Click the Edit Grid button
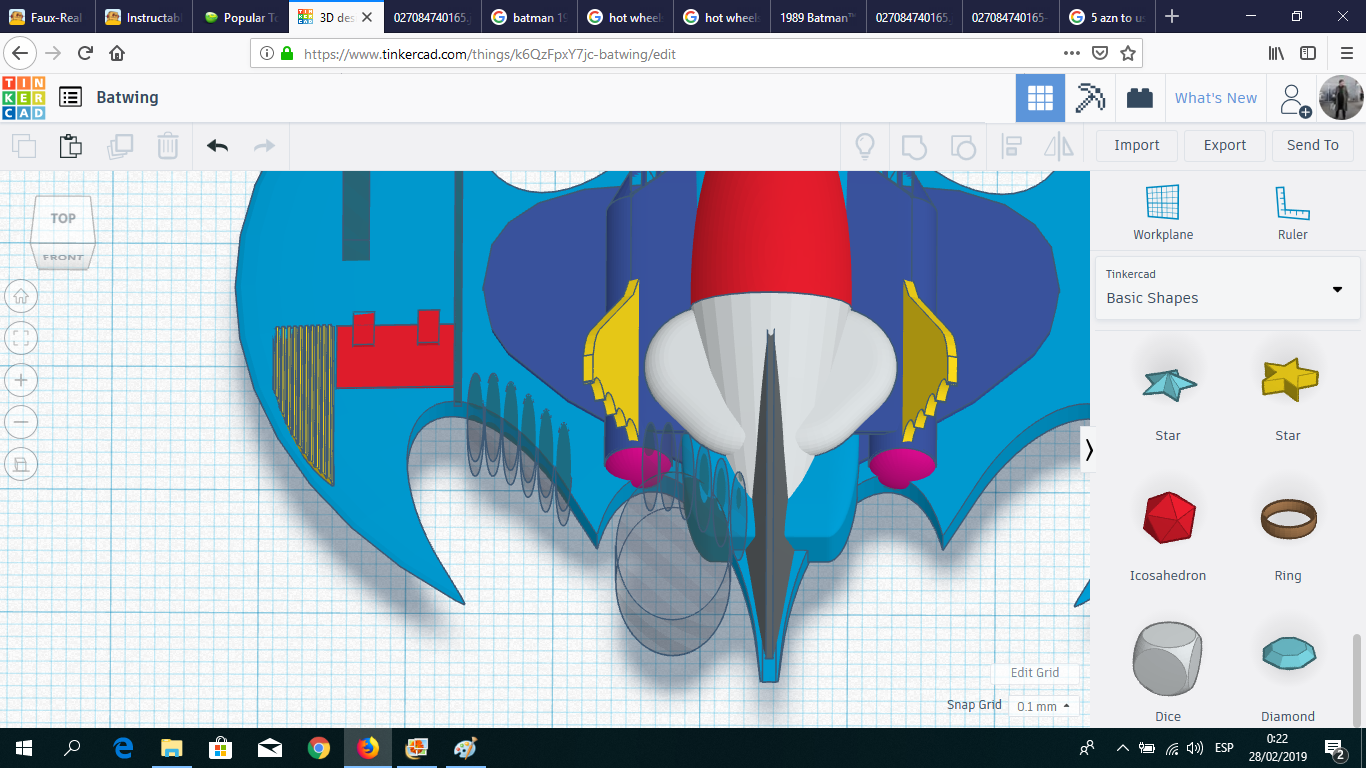Screen dimensions: 1366x768 coord(1034,673)
